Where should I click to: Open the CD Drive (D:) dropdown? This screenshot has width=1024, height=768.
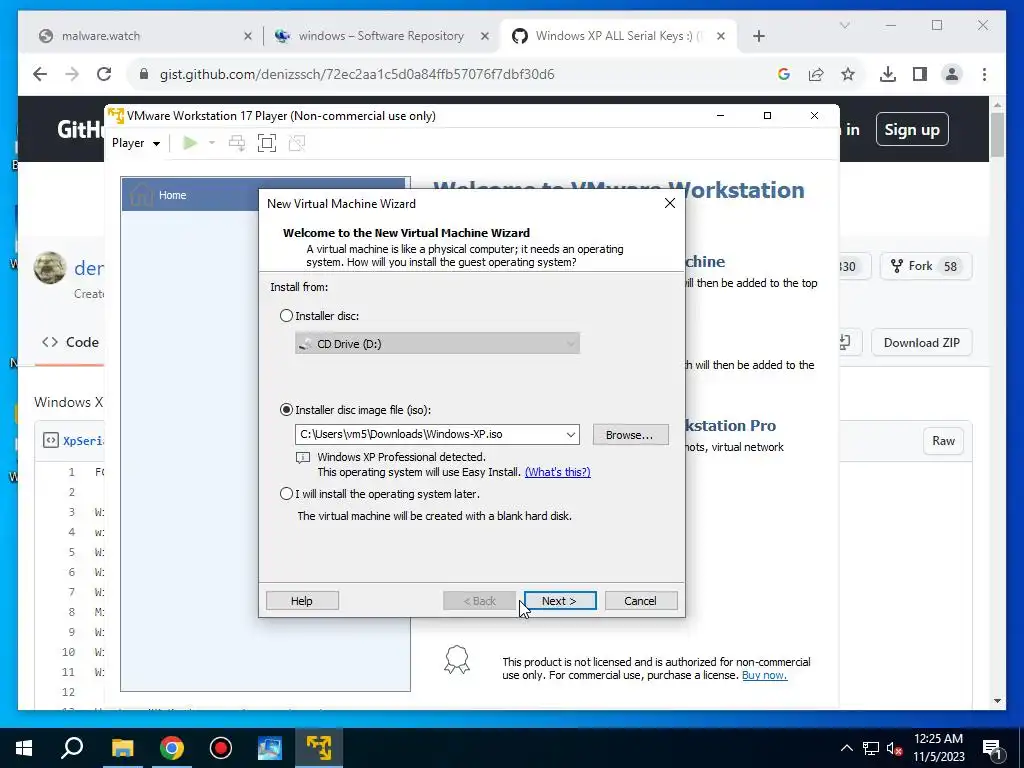point(437,344)
